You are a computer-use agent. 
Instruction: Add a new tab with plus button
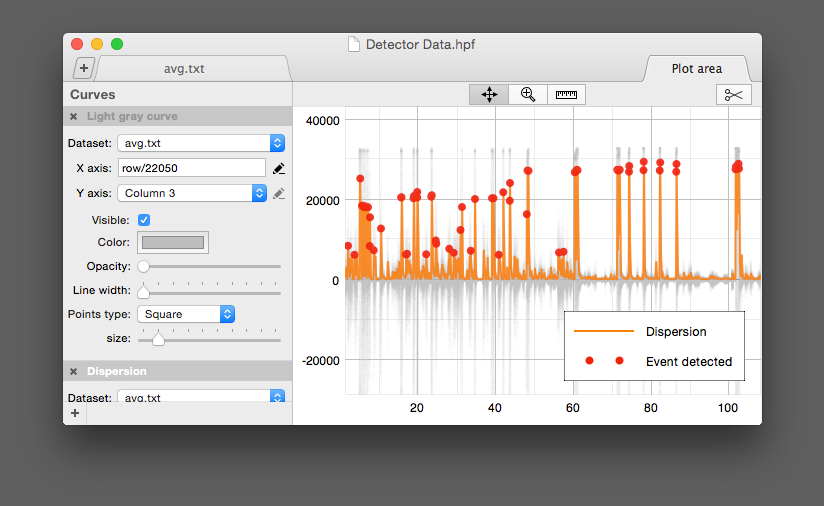point(84,69)
